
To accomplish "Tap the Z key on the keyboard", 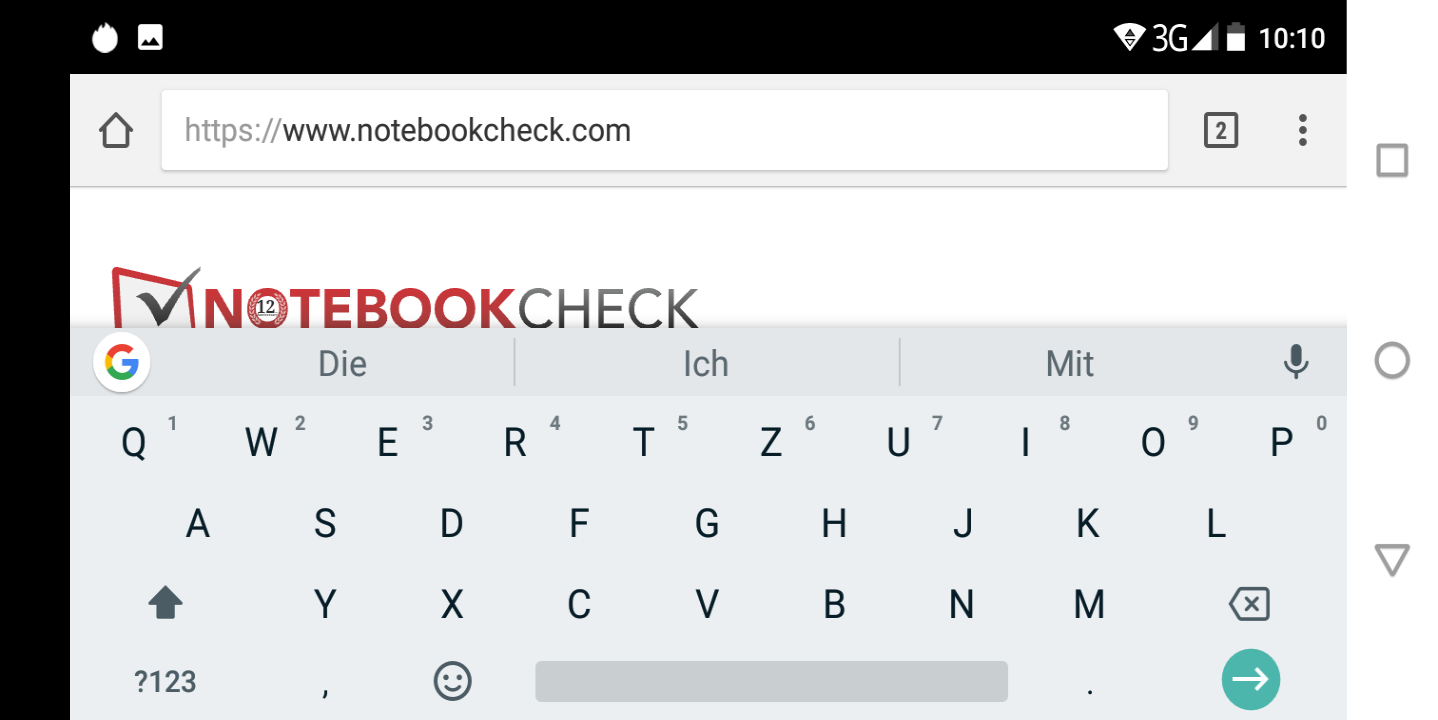I will [770, 442].
